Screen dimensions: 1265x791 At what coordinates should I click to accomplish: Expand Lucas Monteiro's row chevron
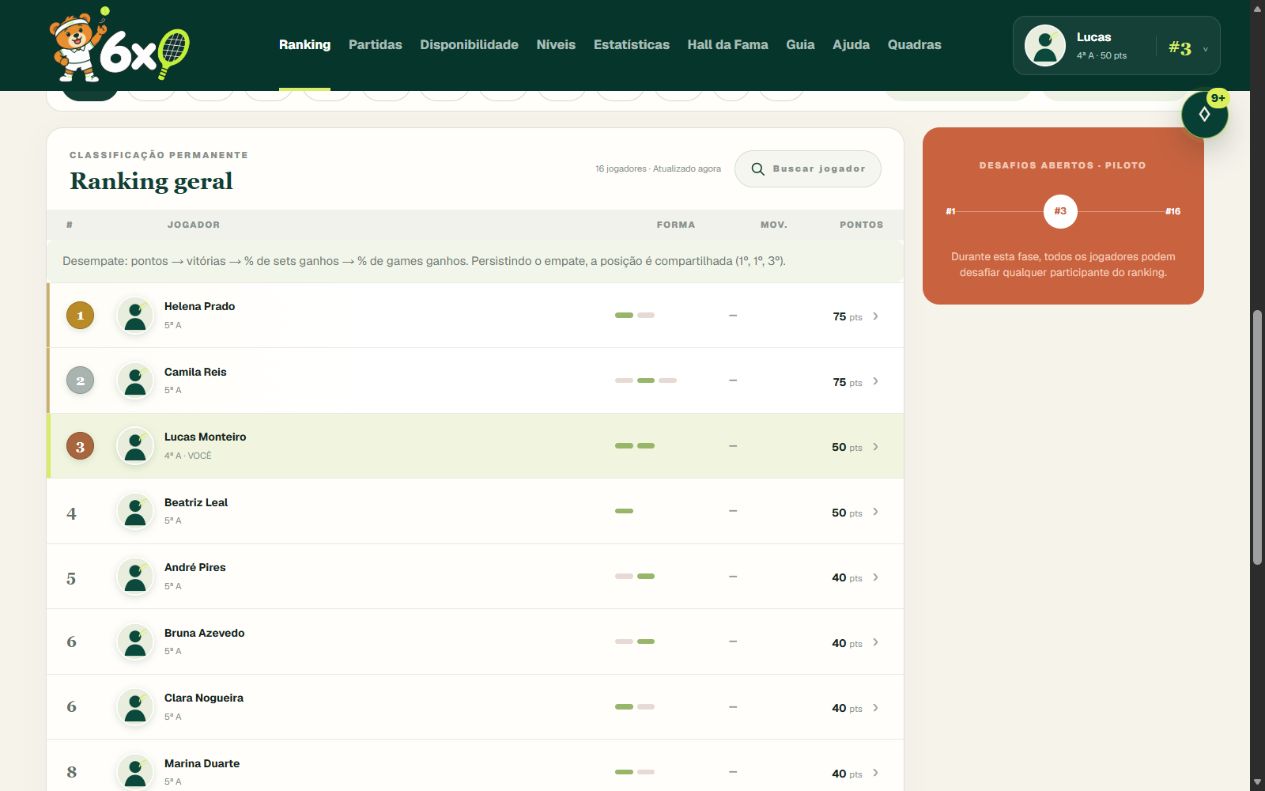click(x=876, y=447)
